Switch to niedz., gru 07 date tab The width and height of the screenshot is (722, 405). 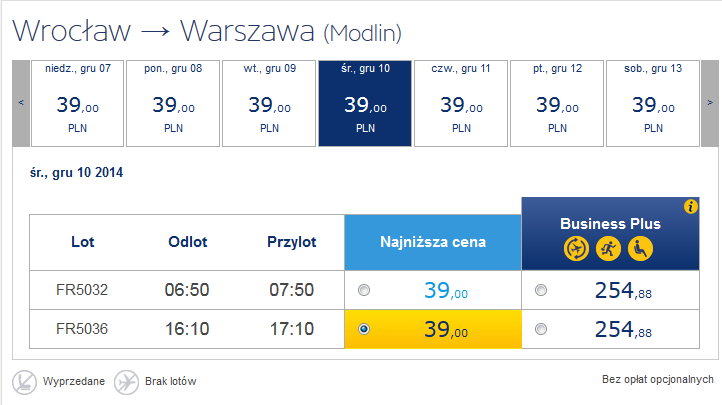(77, 103)
